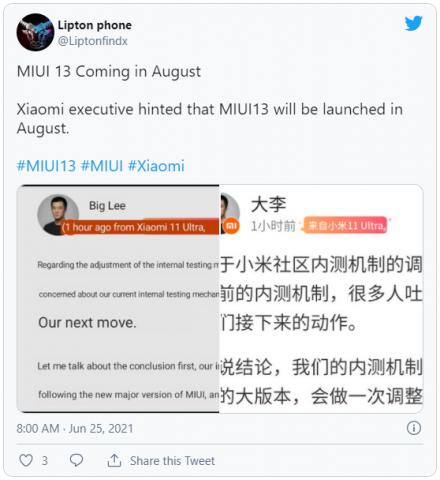This screenshot has width=440, height=480.
Task: Click the MIUI 13 Coming in August text
Action: coord(109,71)
